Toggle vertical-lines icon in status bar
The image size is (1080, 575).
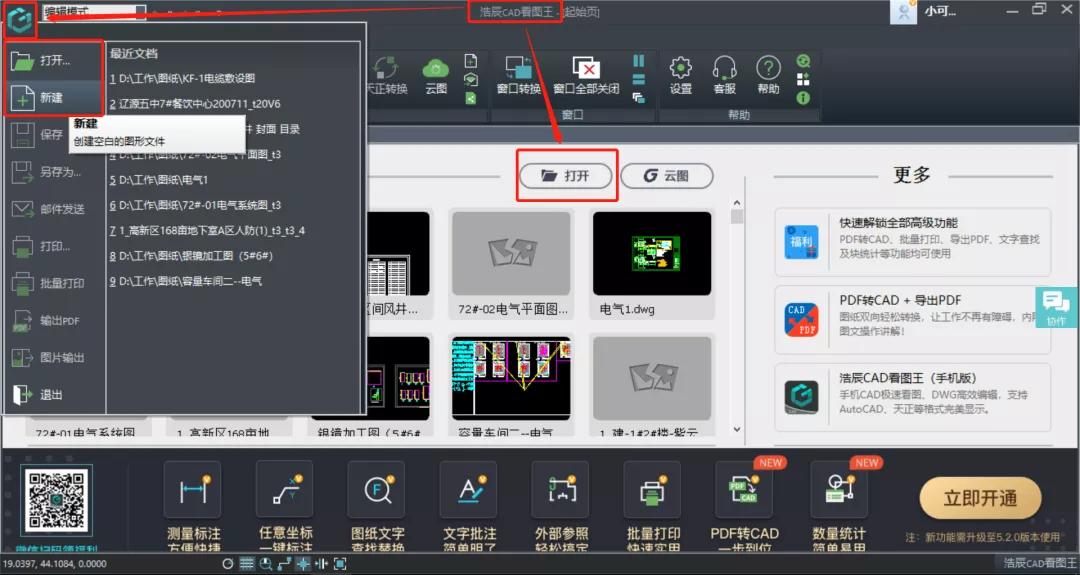click(321, 564)
